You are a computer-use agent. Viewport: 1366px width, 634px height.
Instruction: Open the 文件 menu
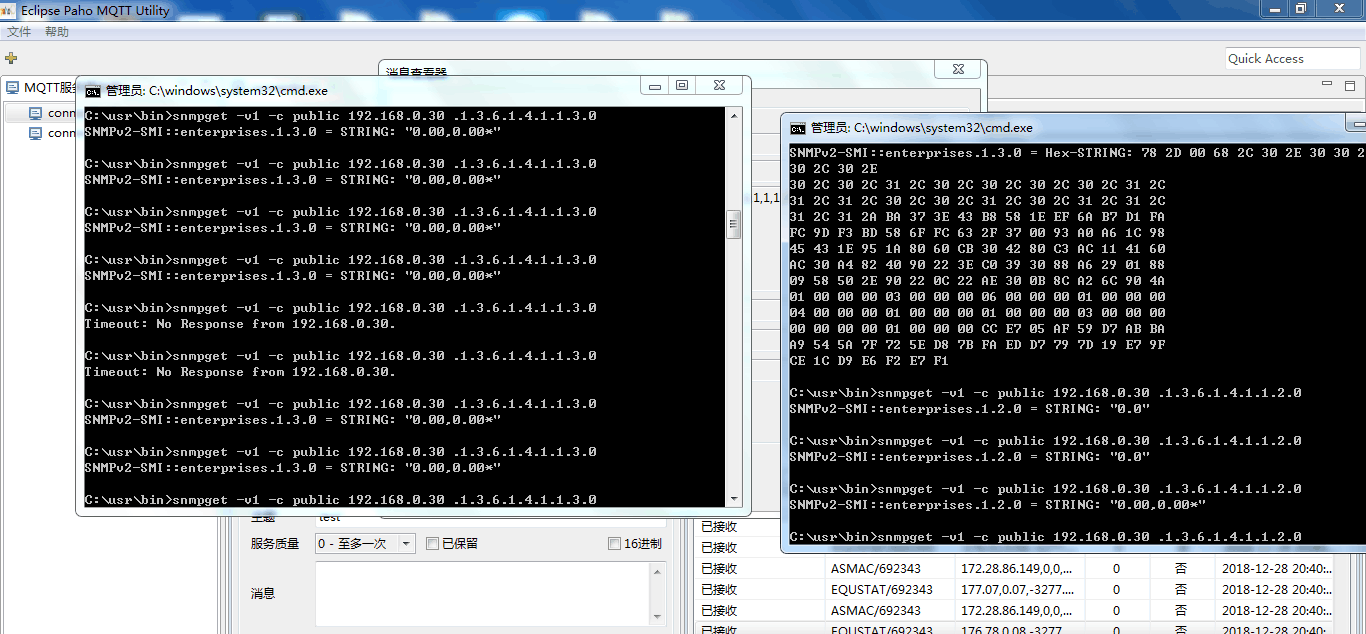pos(18,31)
